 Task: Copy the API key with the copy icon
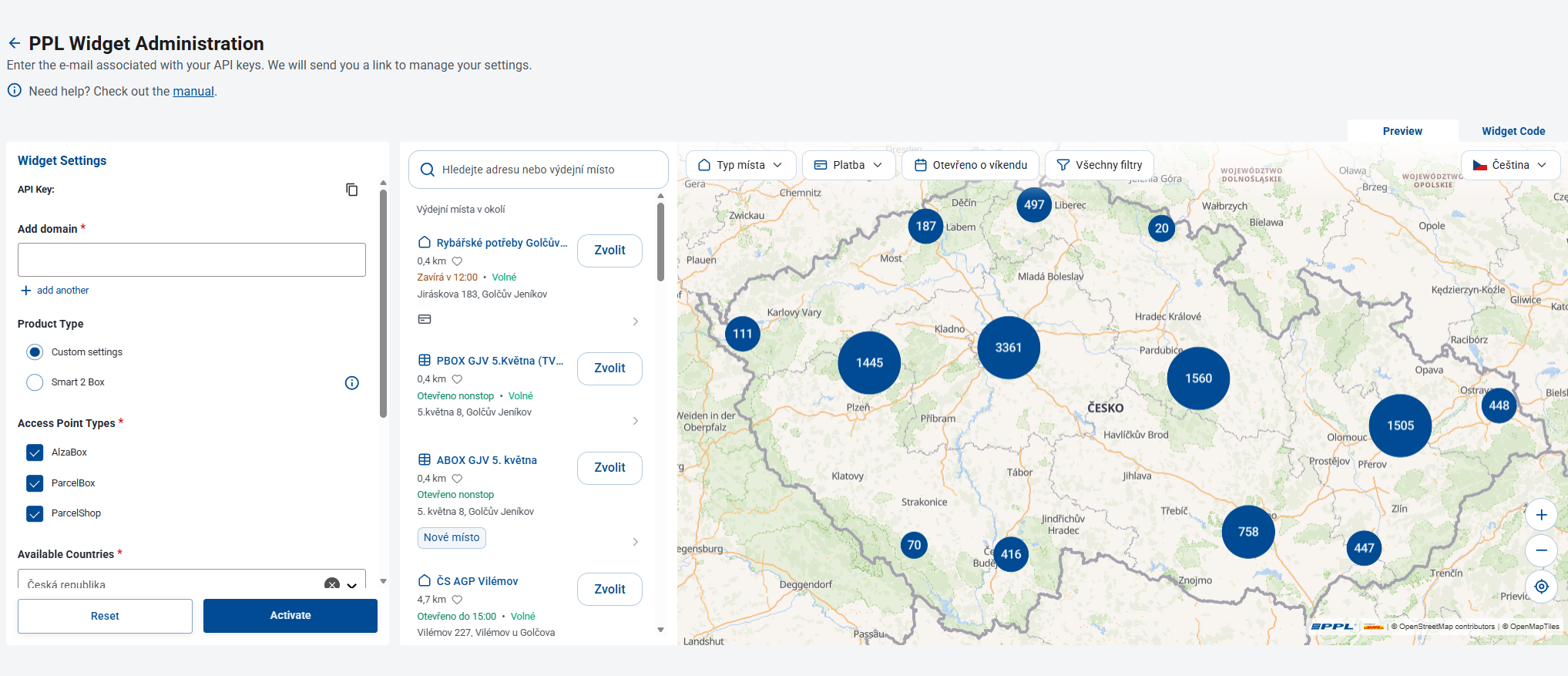pyautogui.click(x=351, y=190)
